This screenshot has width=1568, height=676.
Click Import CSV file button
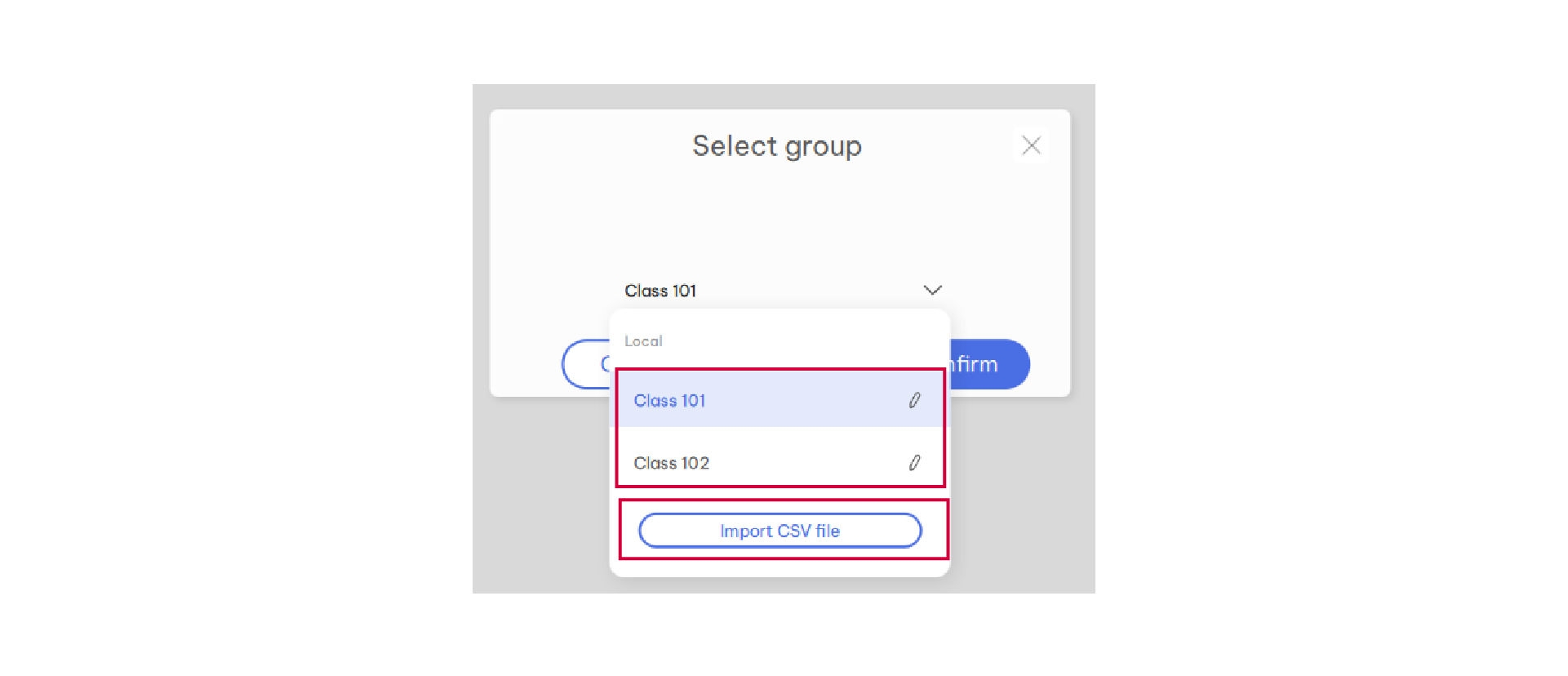(x=780, y=531)
